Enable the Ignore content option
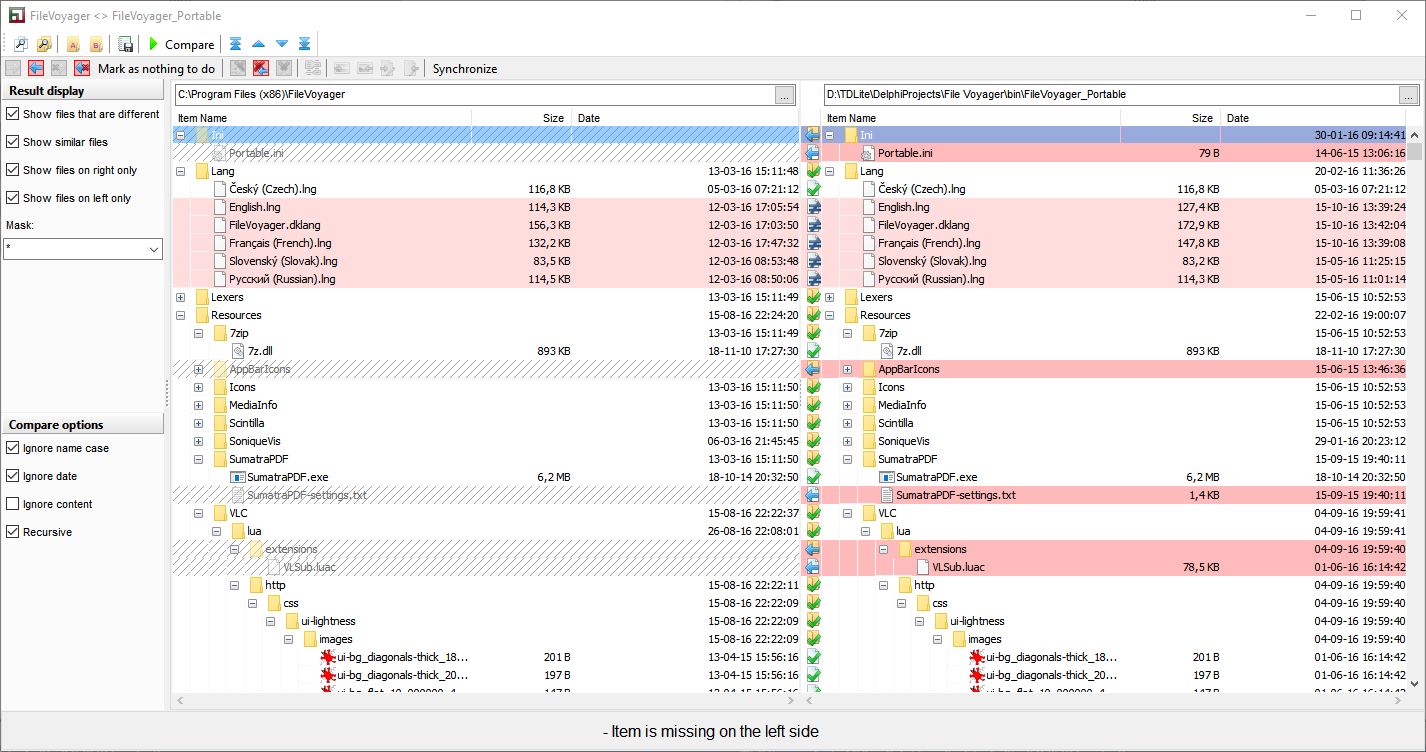The height and width of the screenshot is (752, 1426). [13, 504]
